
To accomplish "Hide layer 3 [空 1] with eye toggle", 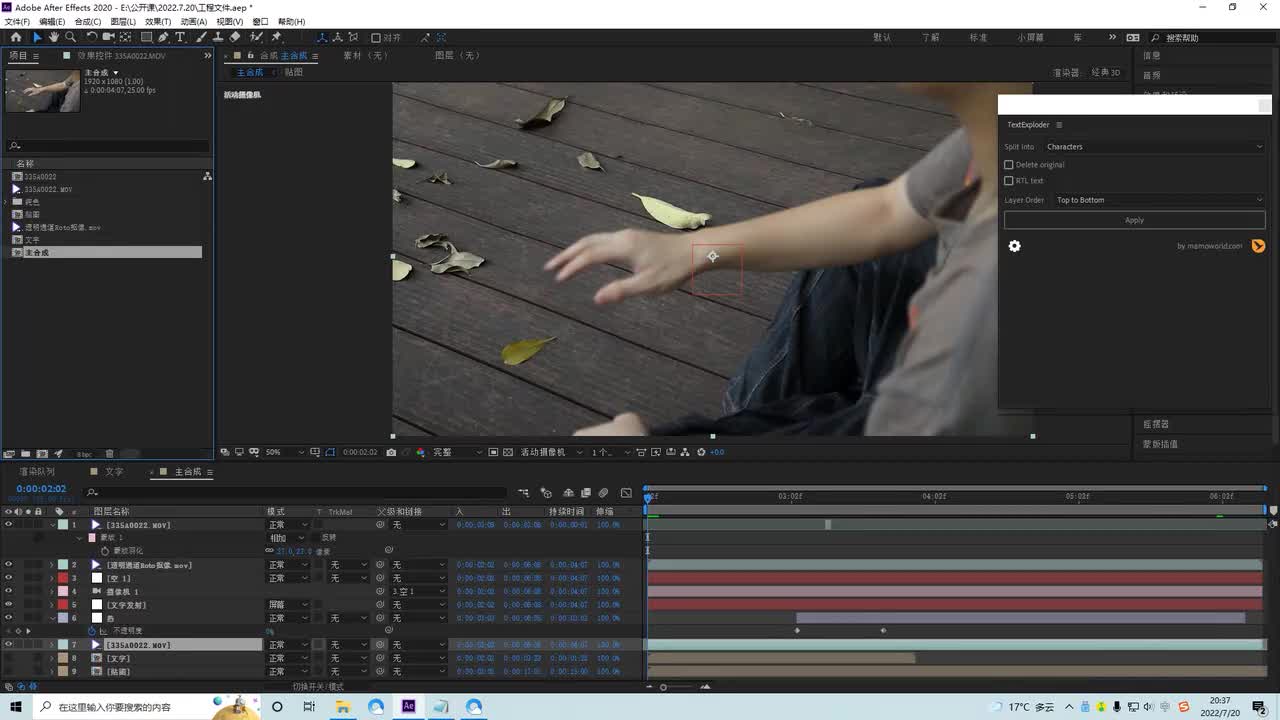I will (x=8, y=578).
